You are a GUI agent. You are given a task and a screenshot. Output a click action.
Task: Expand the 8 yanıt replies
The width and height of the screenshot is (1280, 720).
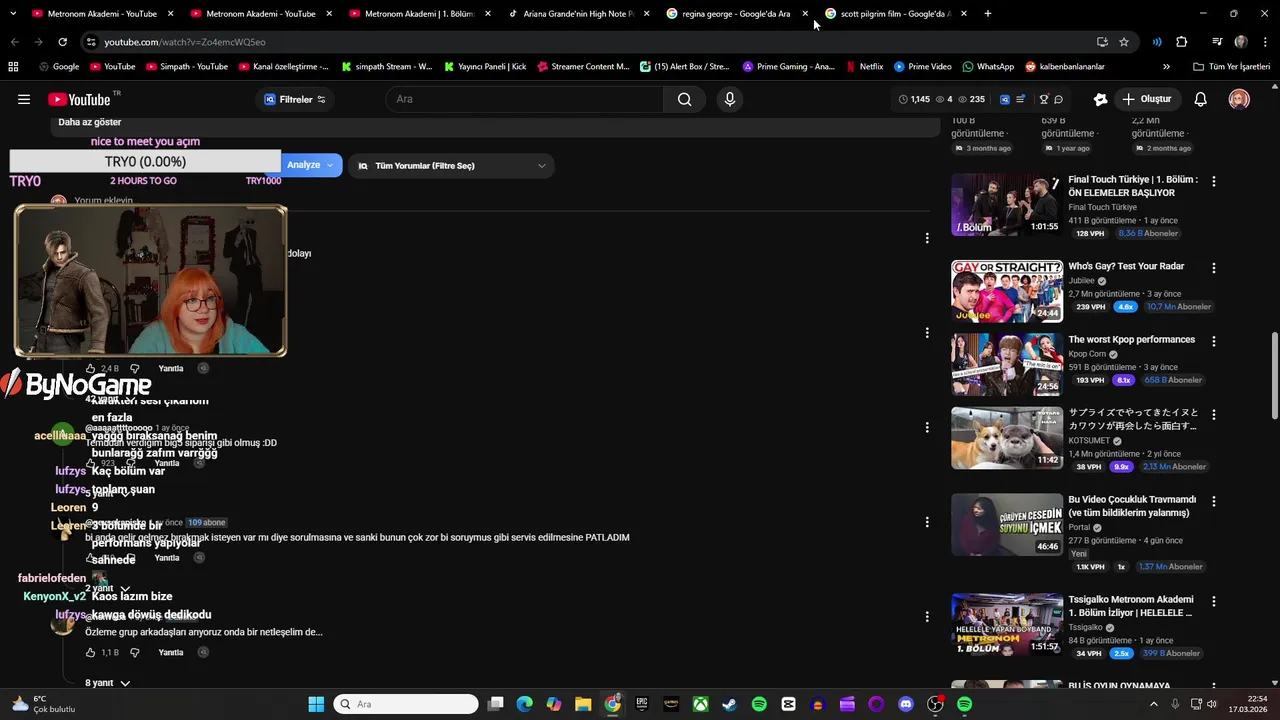pos(107,683)
